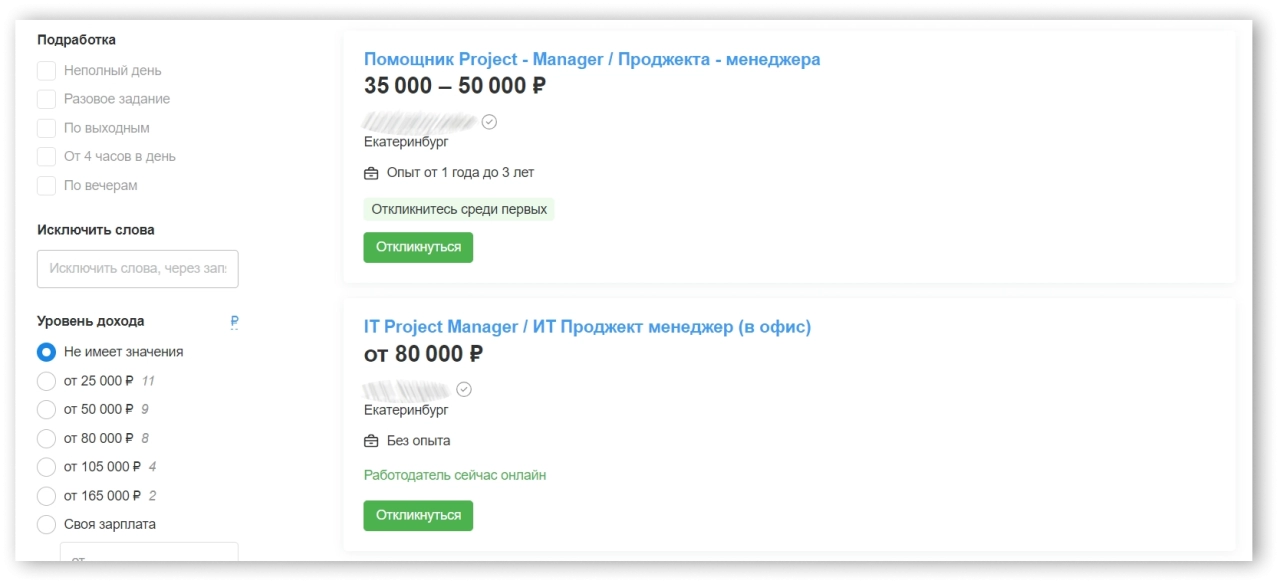Screen dimensions: 1280x584
Task: Open the IT Project Manager vacancy
Action: 587,326
